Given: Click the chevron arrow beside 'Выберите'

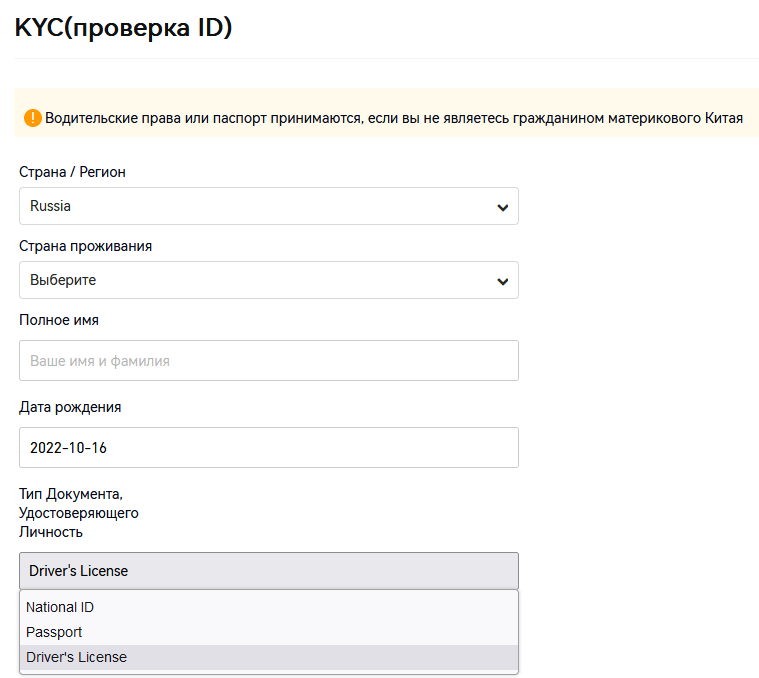Looking at the screenshot, I should click(502, 281).
